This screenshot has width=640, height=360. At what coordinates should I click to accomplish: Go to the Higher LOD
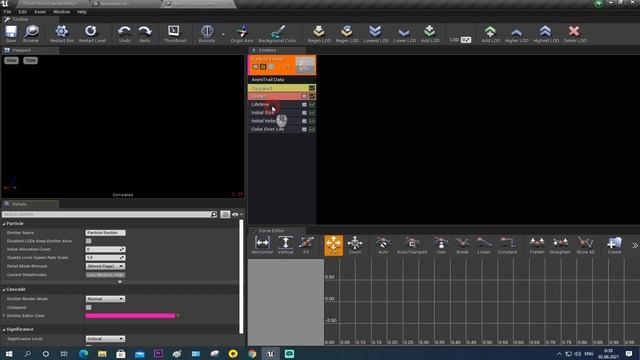click(x=516, y=33)
